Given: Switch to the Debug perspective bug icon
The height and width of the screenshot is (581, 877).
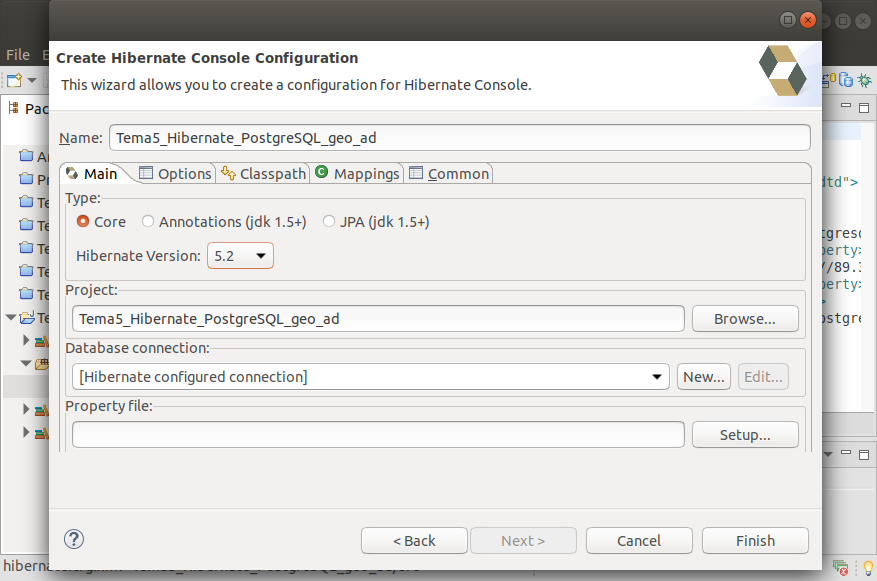Looking at the screenshot, I should pos(865,81).
